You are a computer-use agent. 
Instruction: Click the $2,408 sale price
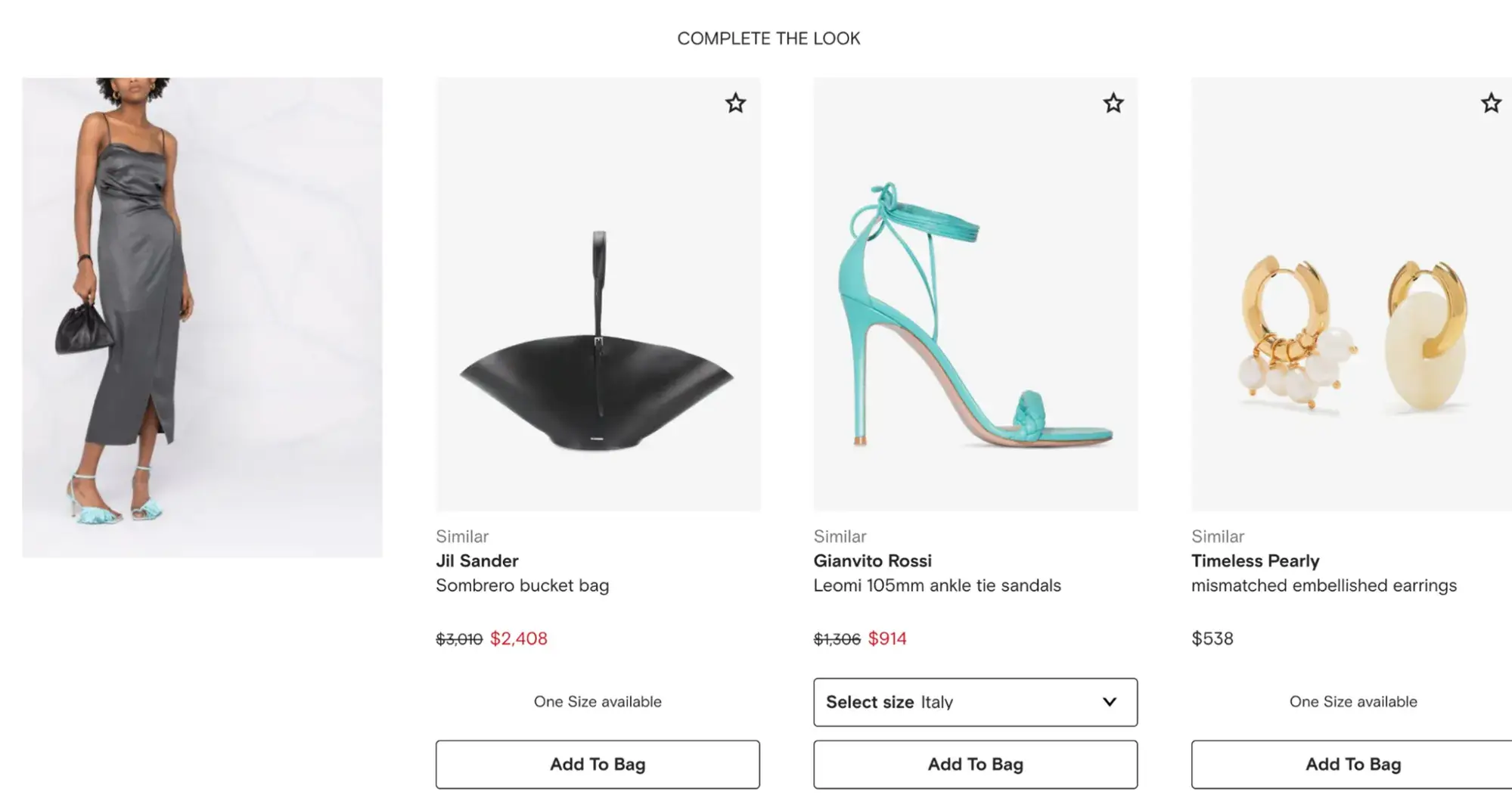click(x=519, y=638)
